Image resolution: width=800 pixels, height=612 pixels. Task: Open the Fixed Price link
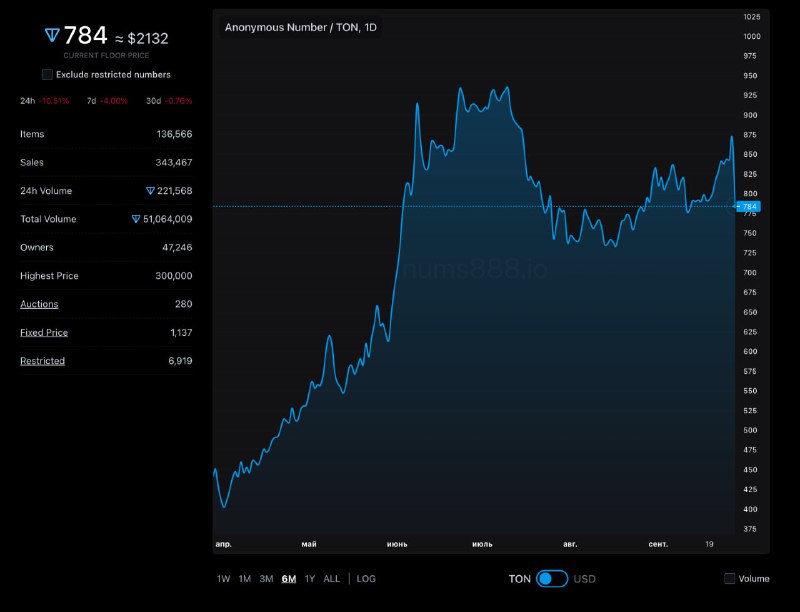(44, 333)
